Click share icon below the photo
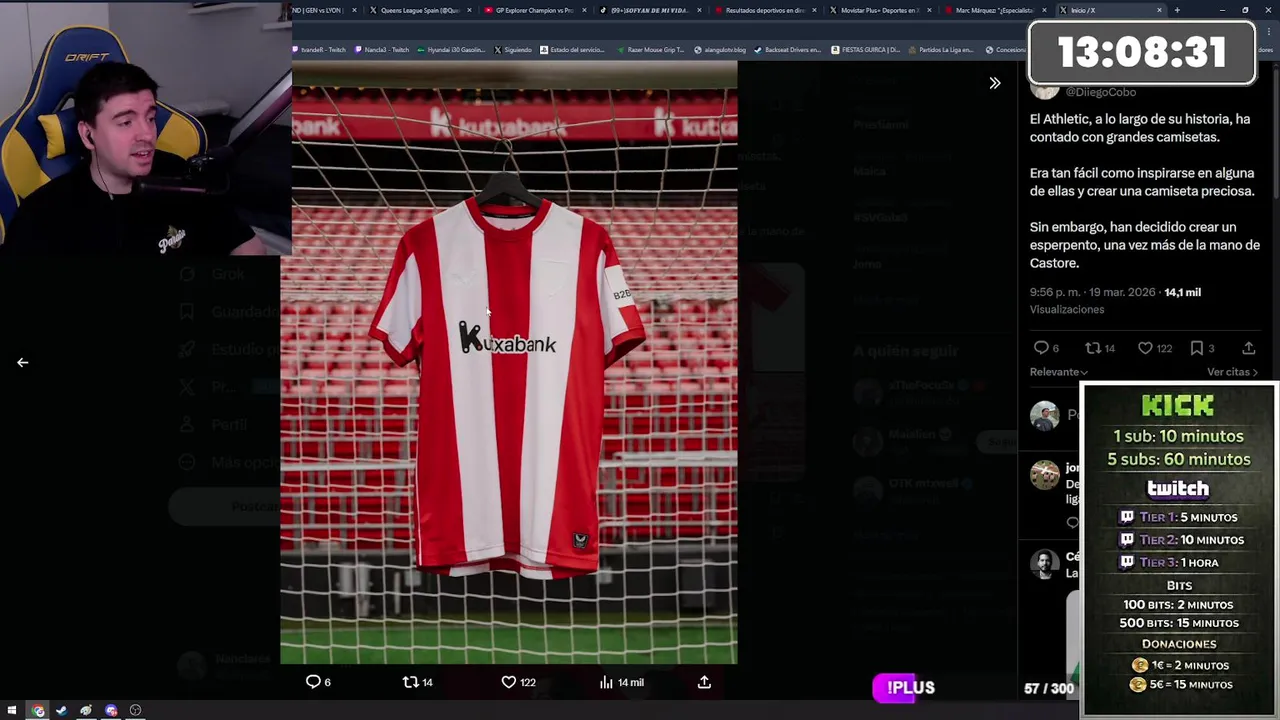This screenshot has height=720, width=1280. pos(704,682)
